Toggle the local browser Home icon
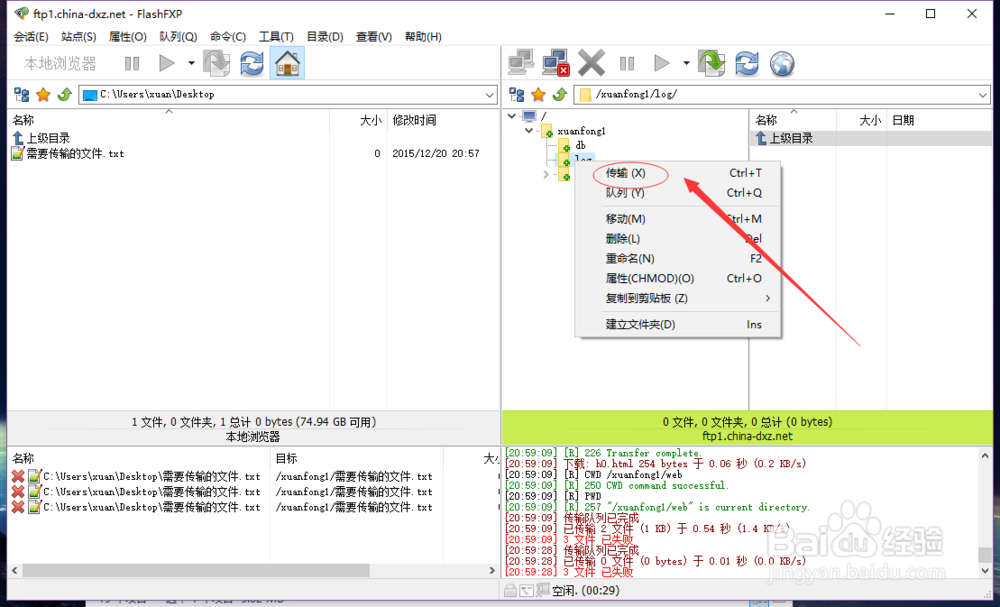 click(287, 63)
